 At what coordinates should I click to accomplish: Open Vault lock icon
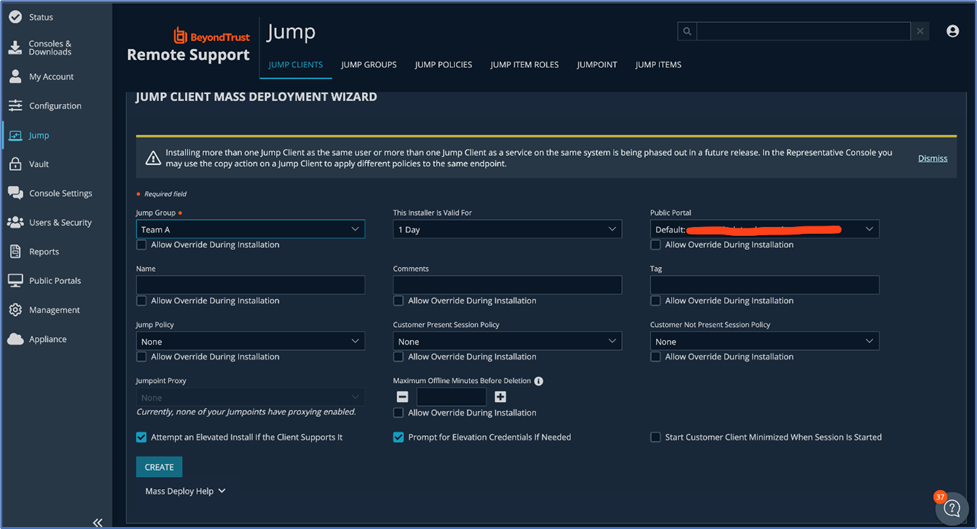[x=15, y=164]
